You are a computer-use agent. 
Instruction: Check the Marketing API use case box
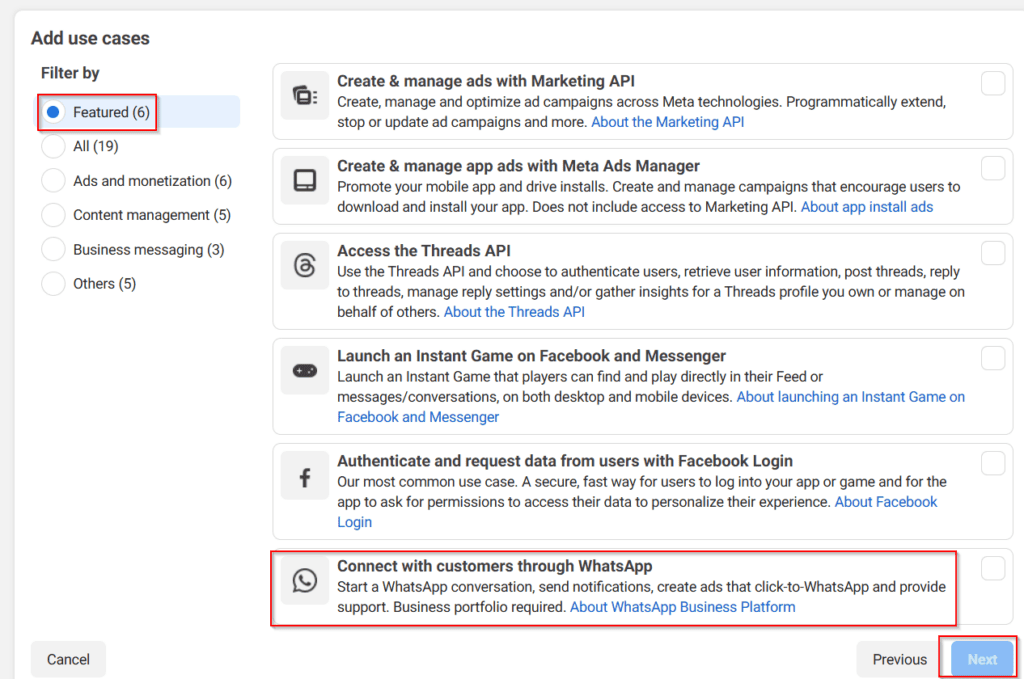(993, 84)
